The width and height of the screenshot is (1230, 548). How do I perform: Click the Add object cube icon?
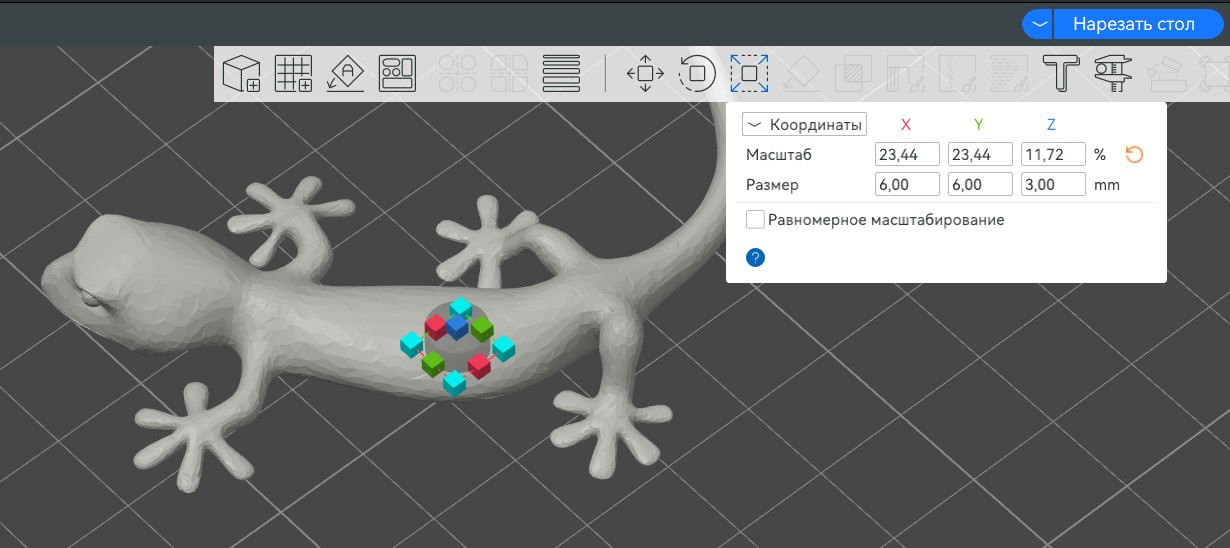(241, 73)
